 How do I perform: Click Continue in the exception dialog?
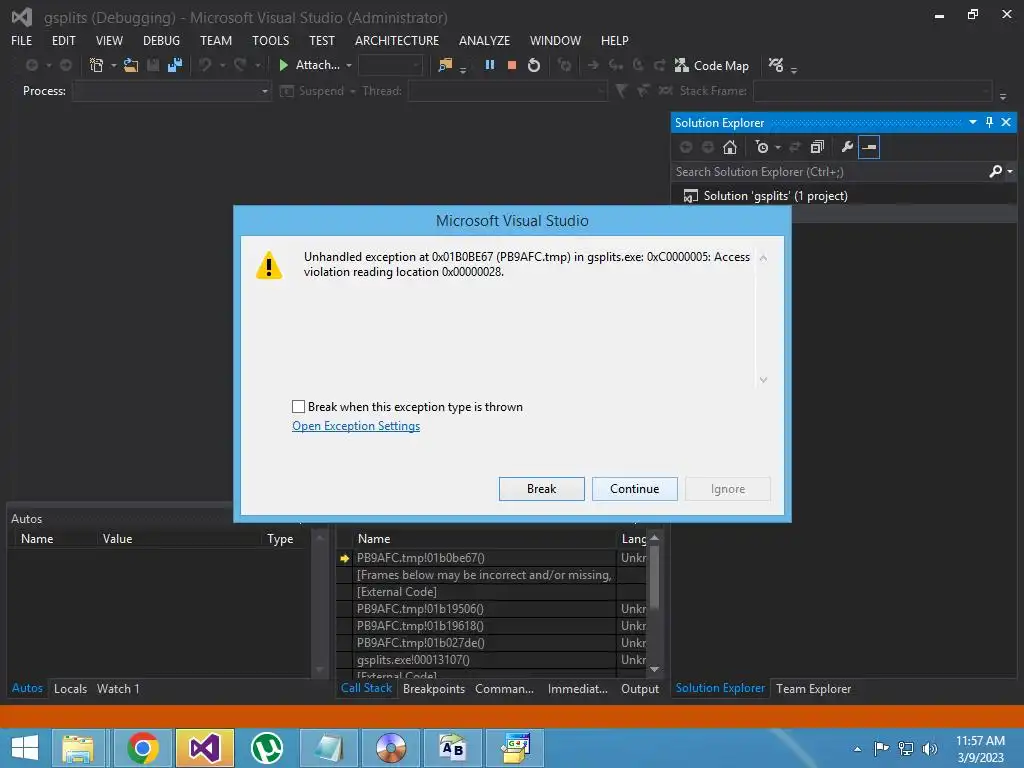[634, 488]
